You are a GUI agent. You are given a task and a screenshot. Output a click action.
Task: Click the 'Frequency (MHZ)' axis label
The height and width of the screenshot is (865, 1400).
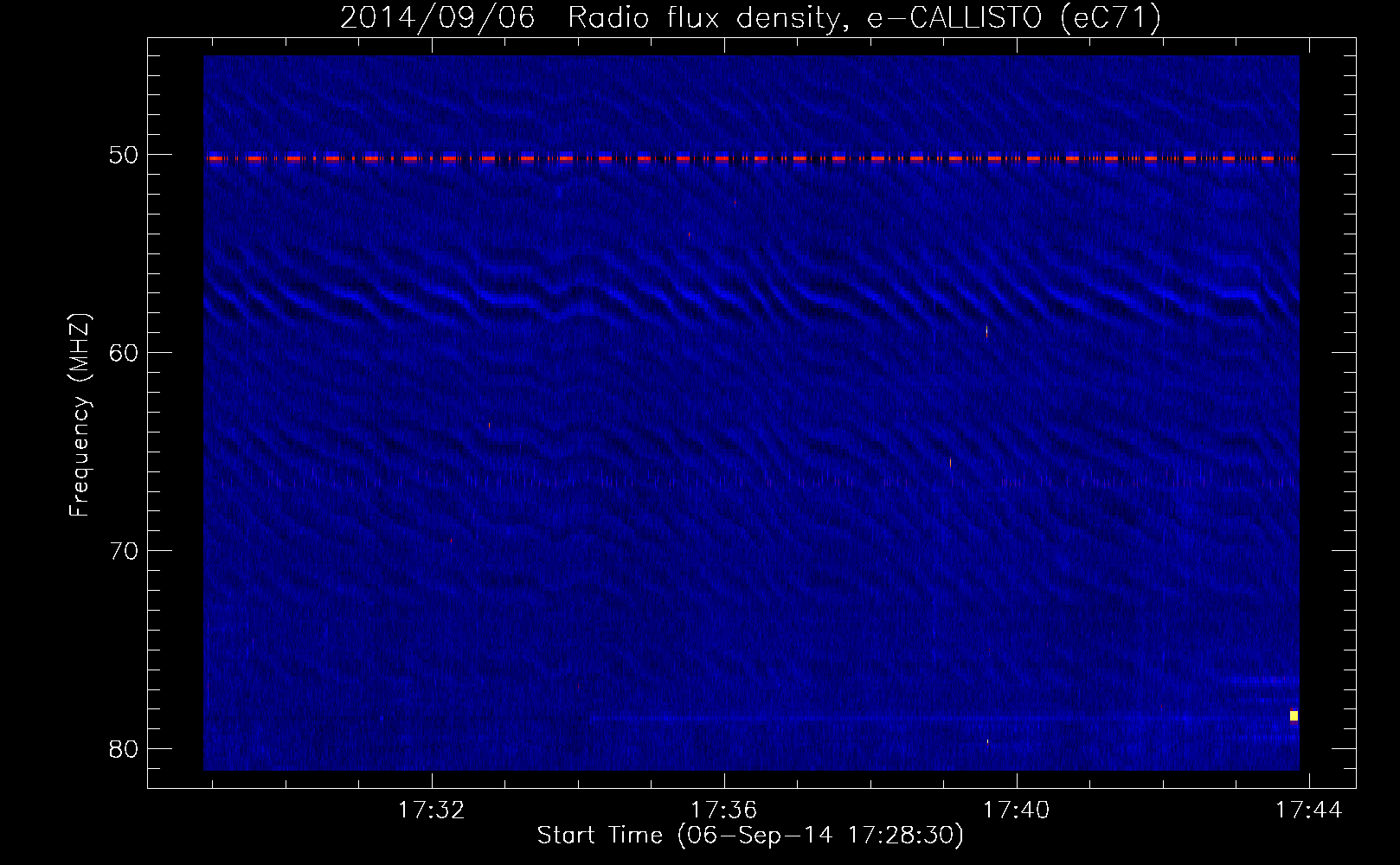coord(79,414)
